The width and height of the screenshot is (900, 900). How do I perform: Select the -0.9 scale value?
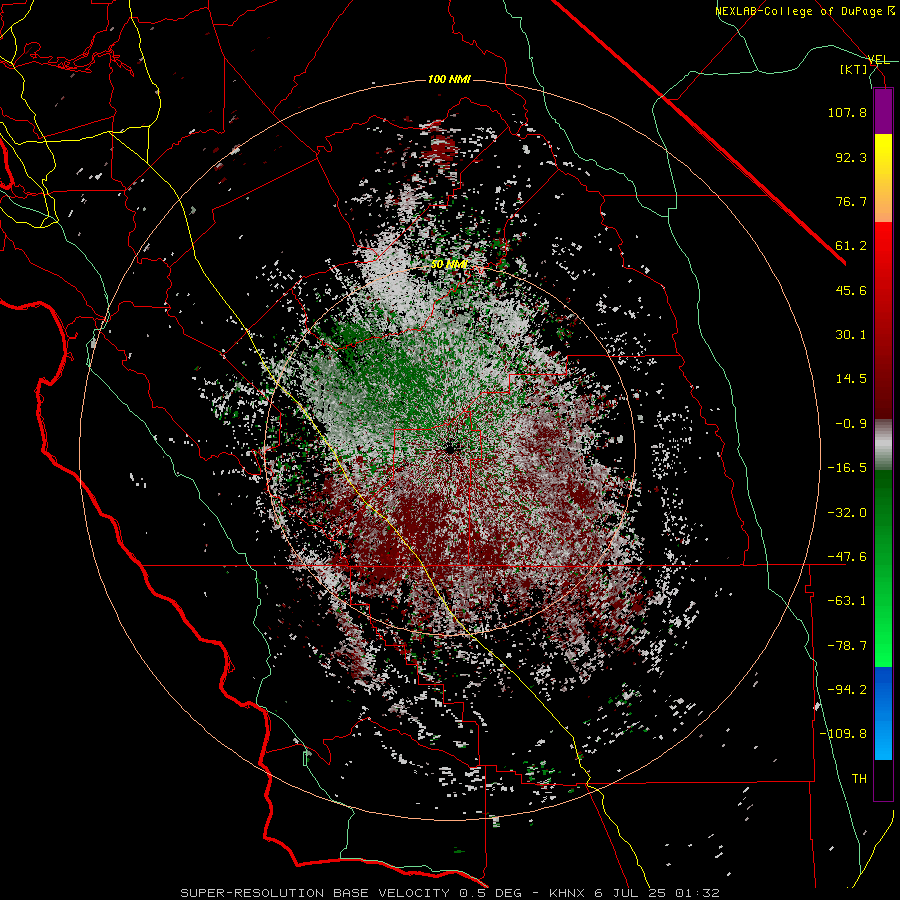coord(851,424)
